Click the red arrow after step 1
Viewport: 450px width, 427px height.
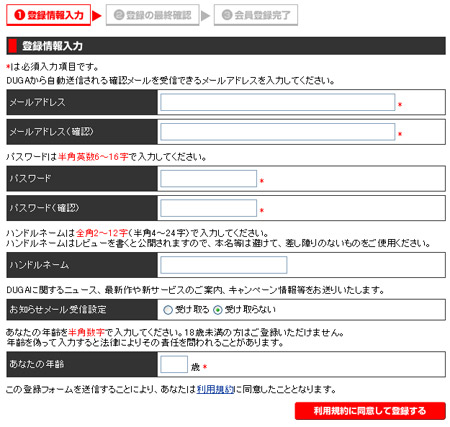[x=97, y=15]
